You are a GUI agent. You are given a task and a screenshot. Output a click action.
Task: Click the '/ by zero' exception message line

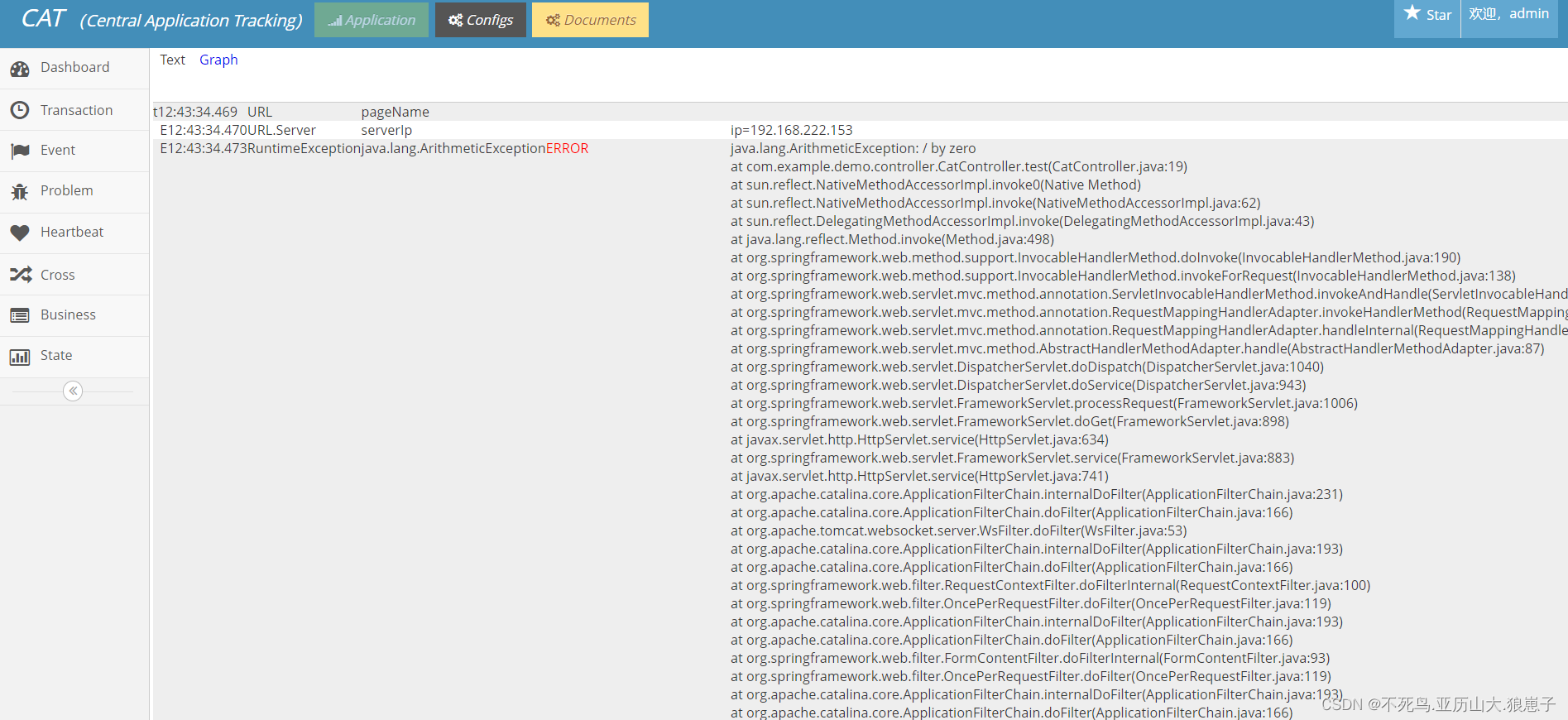click(x=853, y=149)
